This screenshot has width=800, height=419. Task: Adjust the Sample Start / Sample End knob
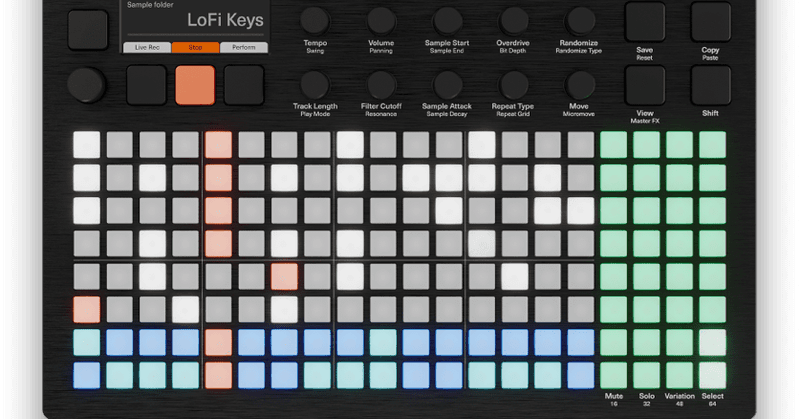(447, 21)
